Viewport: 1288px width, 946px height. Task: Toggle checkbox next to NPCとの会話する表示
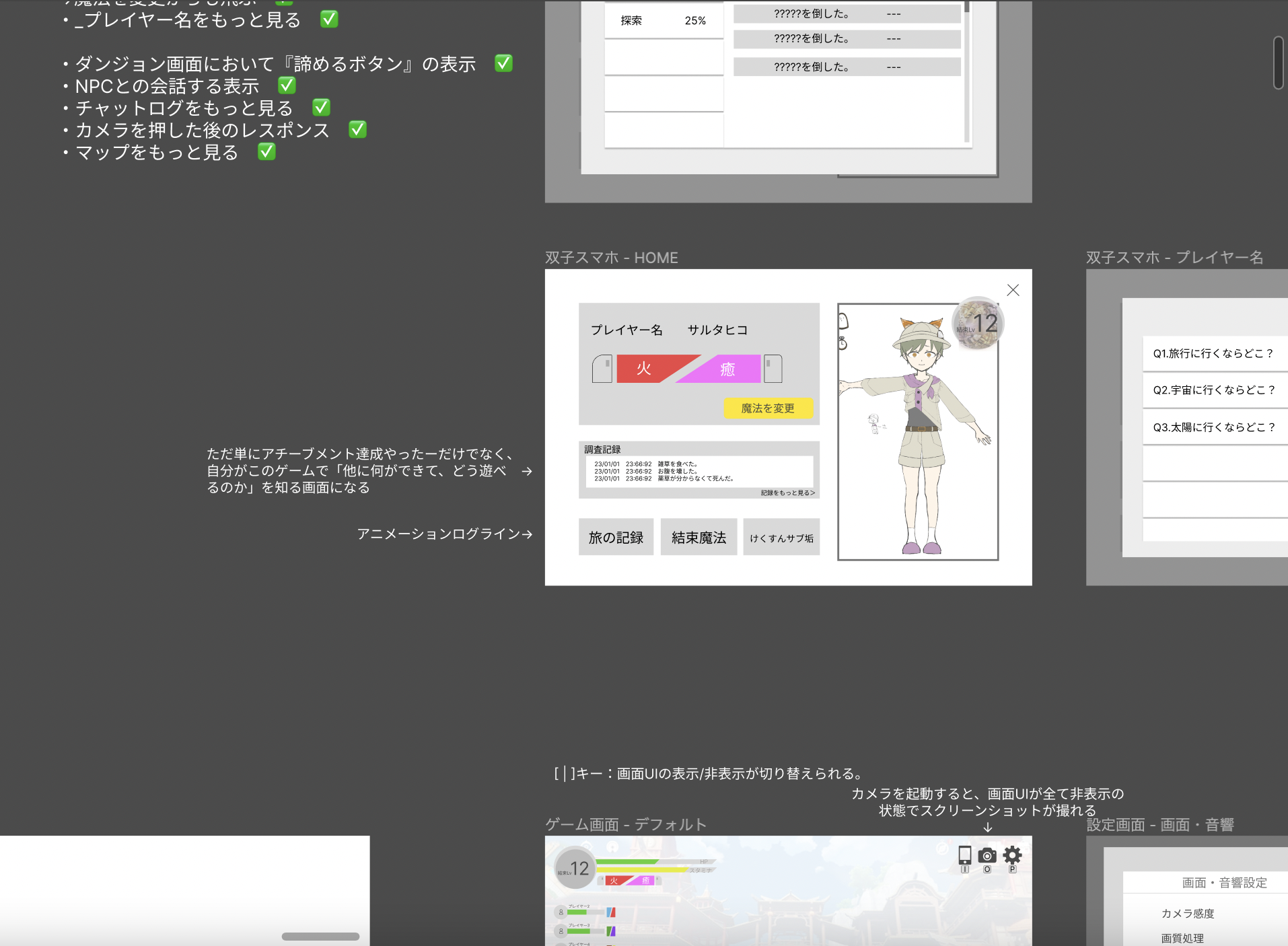(x=287, y=85)
